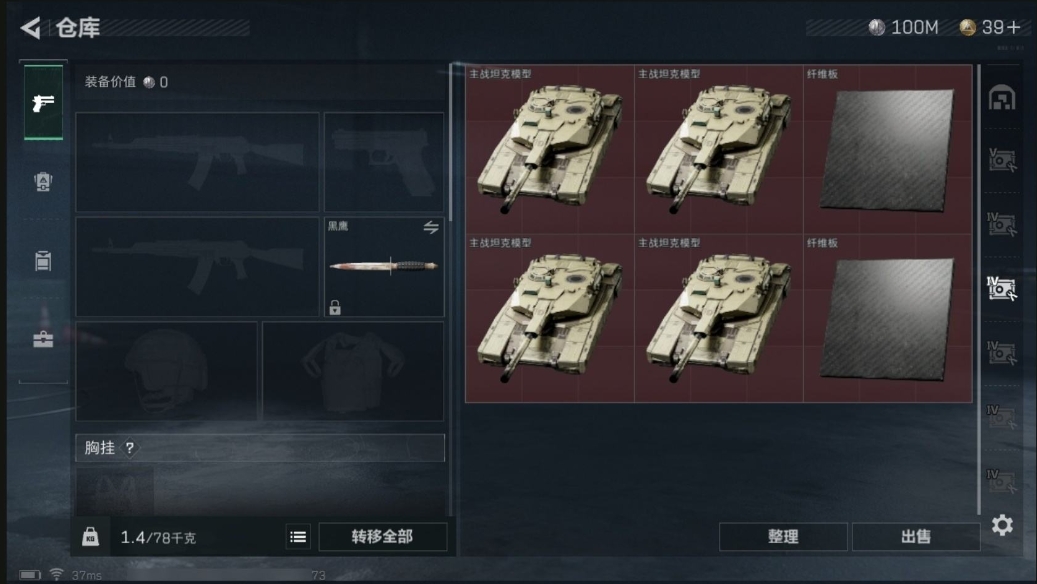Select the weapons tab with pistol icon
The height and width of the screenshot is (584, 1037).
43,102
